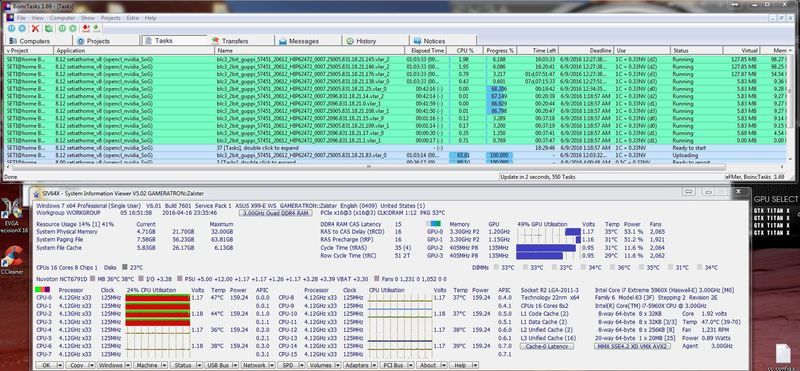The width and height of the screenshot is (800, 371).
Task: Expand the Adapters button dropdown arrow
Action: [373, 365]
